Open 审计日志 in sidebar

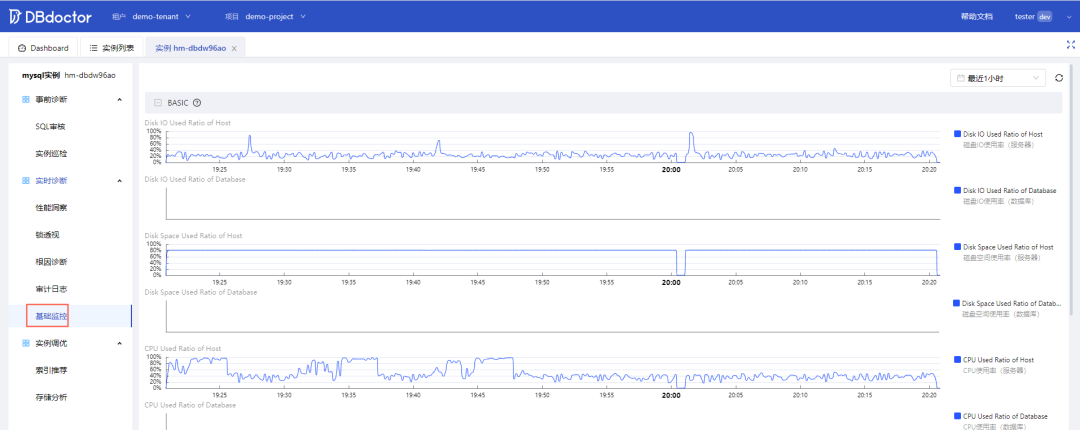[x=51, y=289]
